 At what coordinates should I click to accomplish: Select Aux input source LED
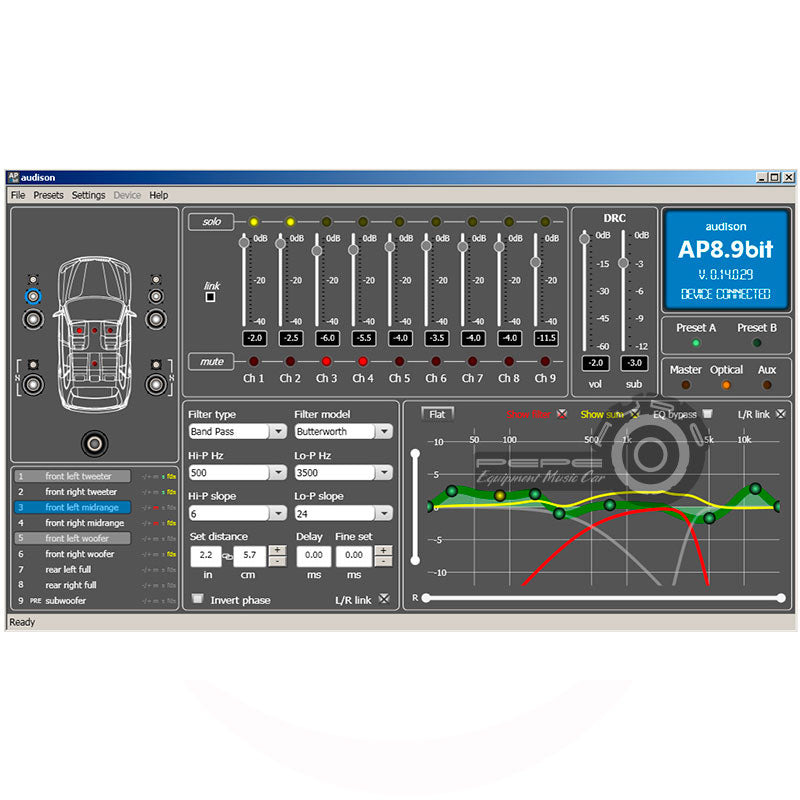pyautogui.click(x=767, y=385)
